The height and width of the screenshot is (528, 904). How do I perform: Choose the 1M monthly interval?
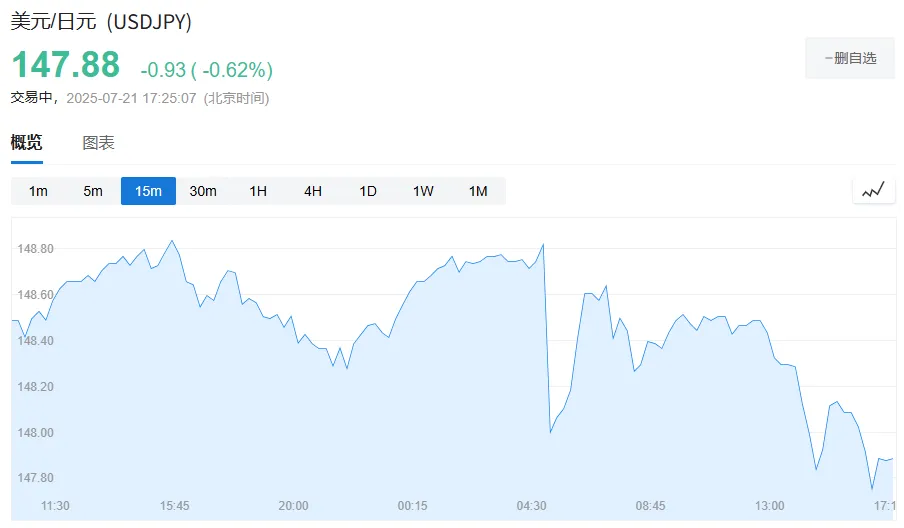pos(478,191)
